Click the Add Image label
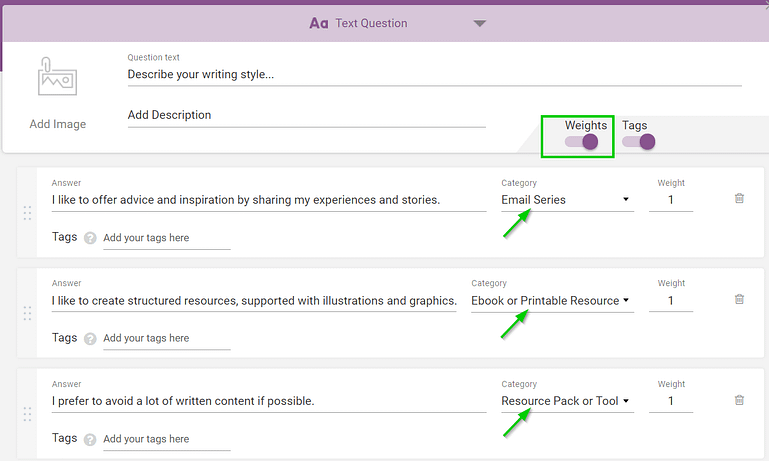 pyautogui.click(x=57, y=124)
